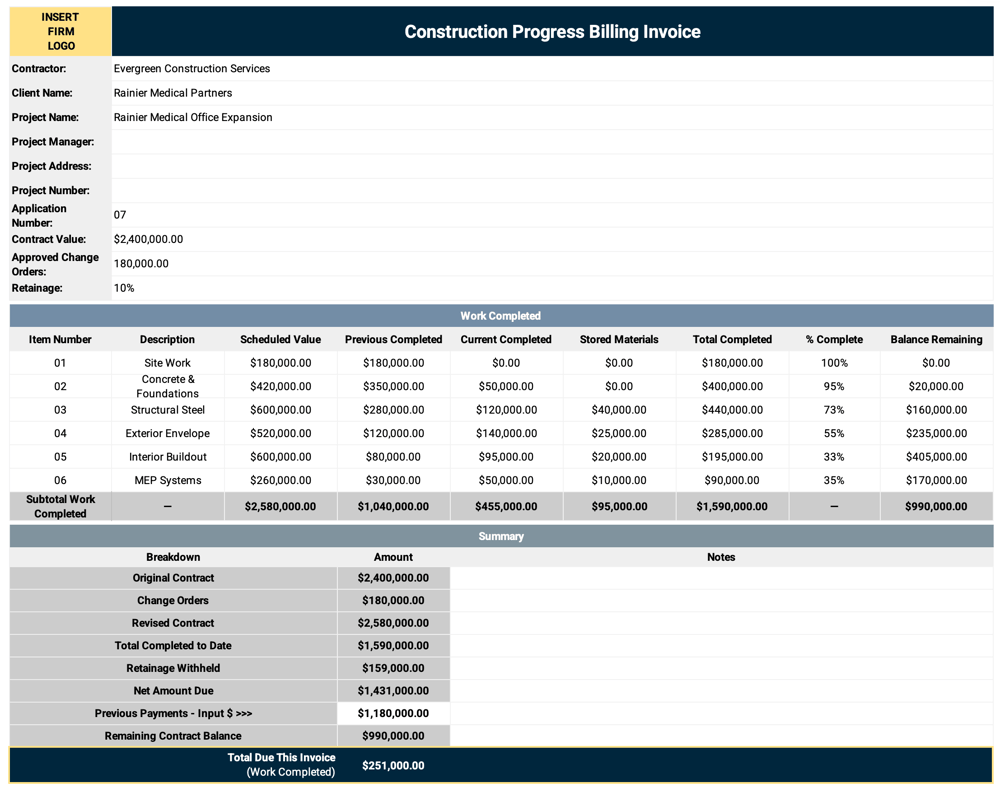1000x792 pixels.
Task: Click the Current Completed column header
Action: [506, 339]
